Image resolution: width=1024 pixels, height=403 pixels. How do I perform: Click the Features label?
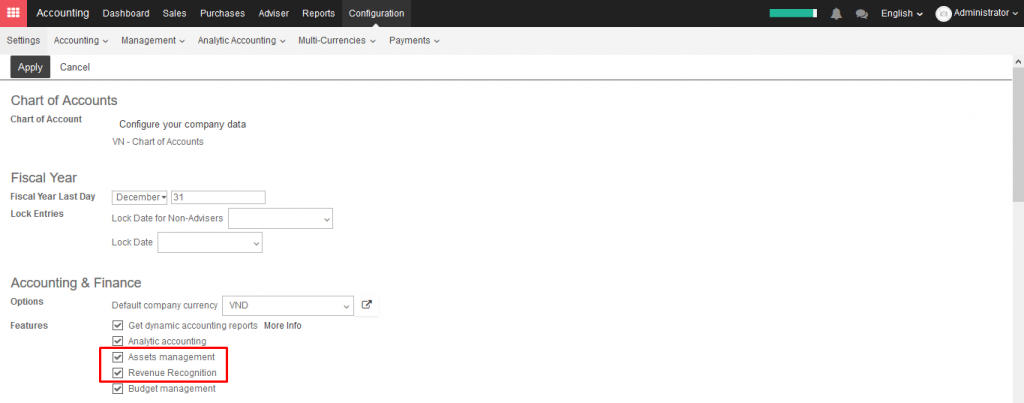pyautogui.click(x=29, y=325)
